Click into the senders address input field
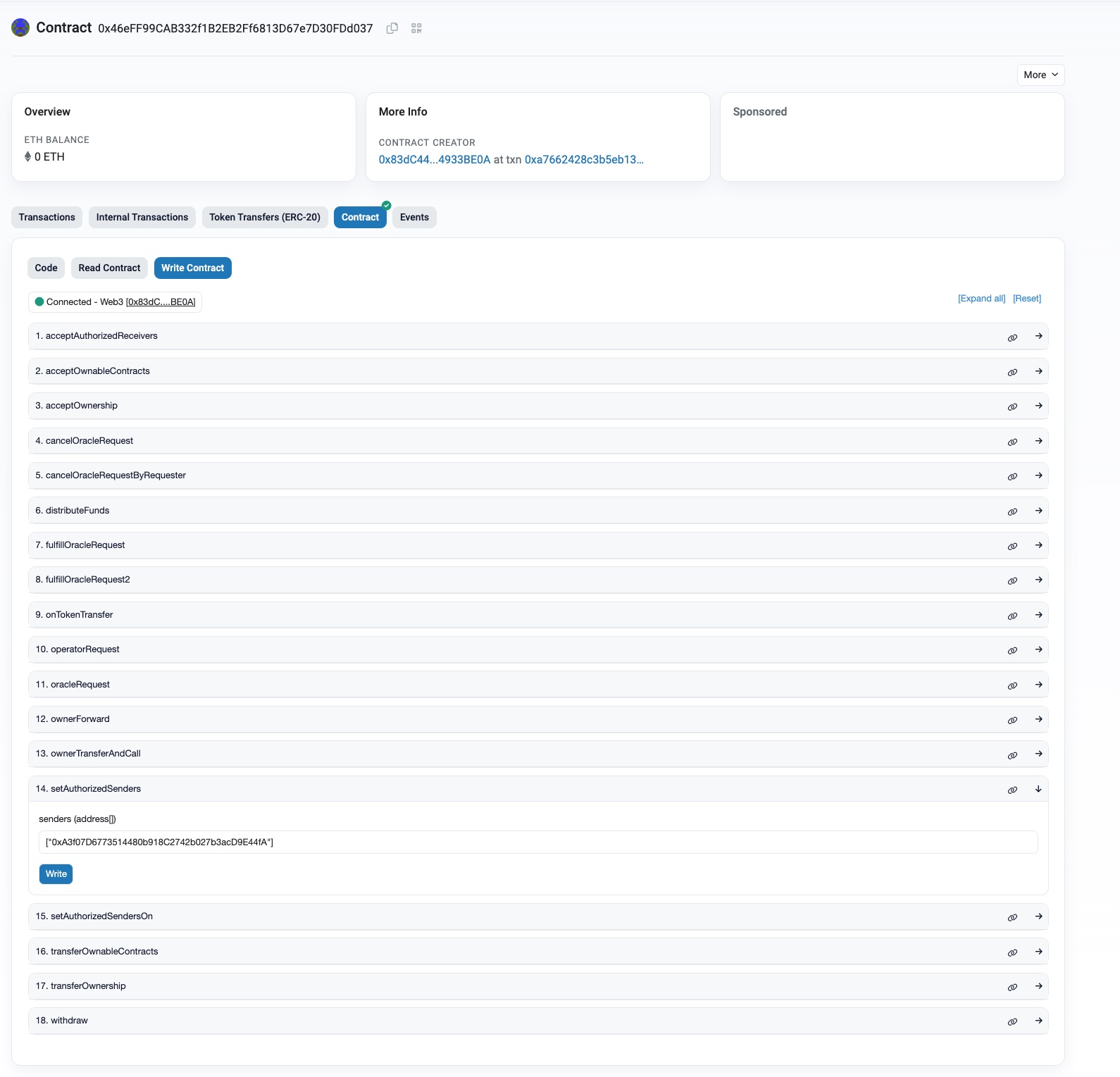1120x1077 pixels. tap(537, 842)
